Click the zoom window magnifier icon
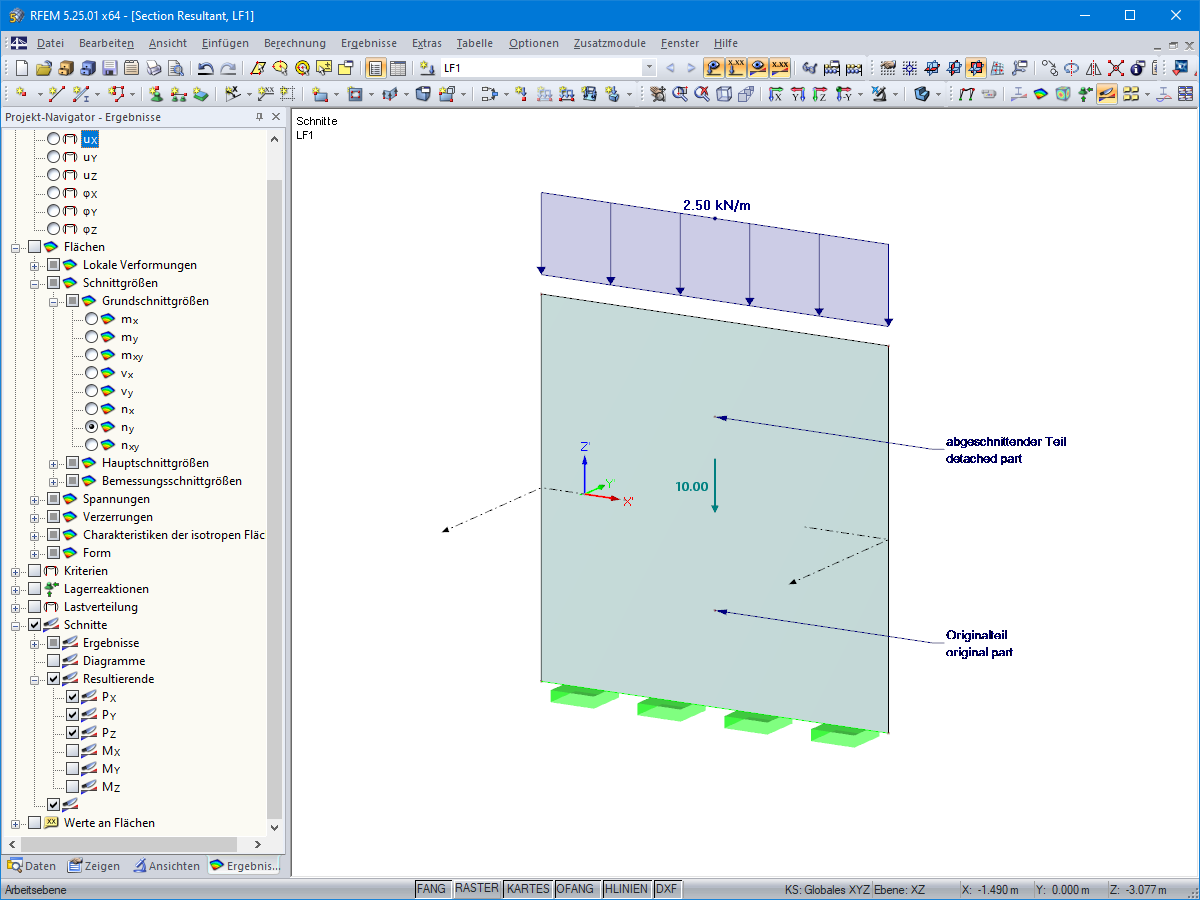This screenshot has width=1200, height=900. [x=679, y=94]
